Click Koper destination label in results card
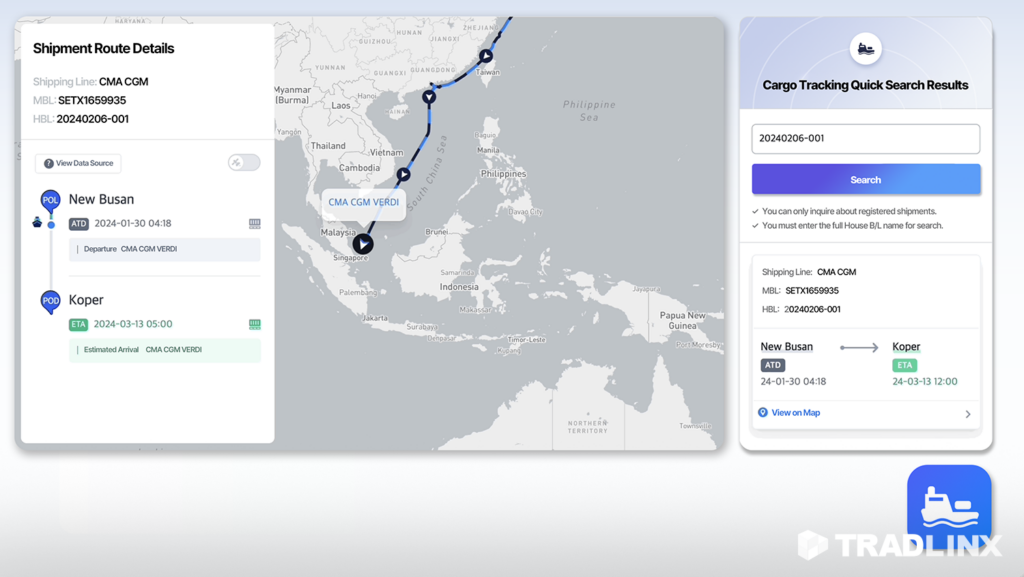 coord(906,347)
